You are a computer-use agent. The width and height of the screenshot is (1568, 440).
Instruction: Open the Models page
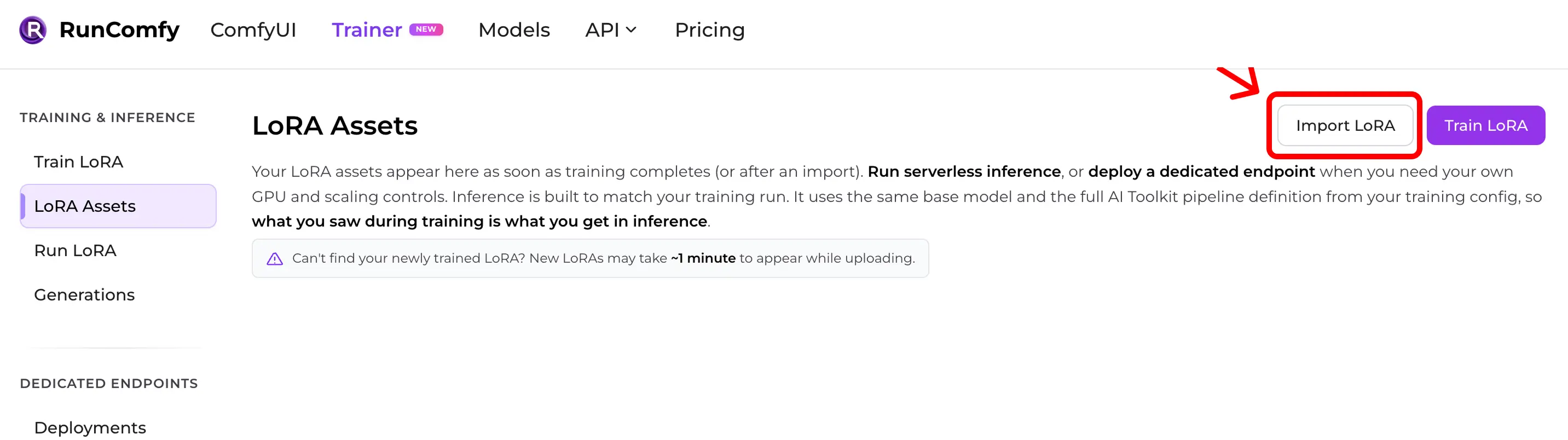513,29
